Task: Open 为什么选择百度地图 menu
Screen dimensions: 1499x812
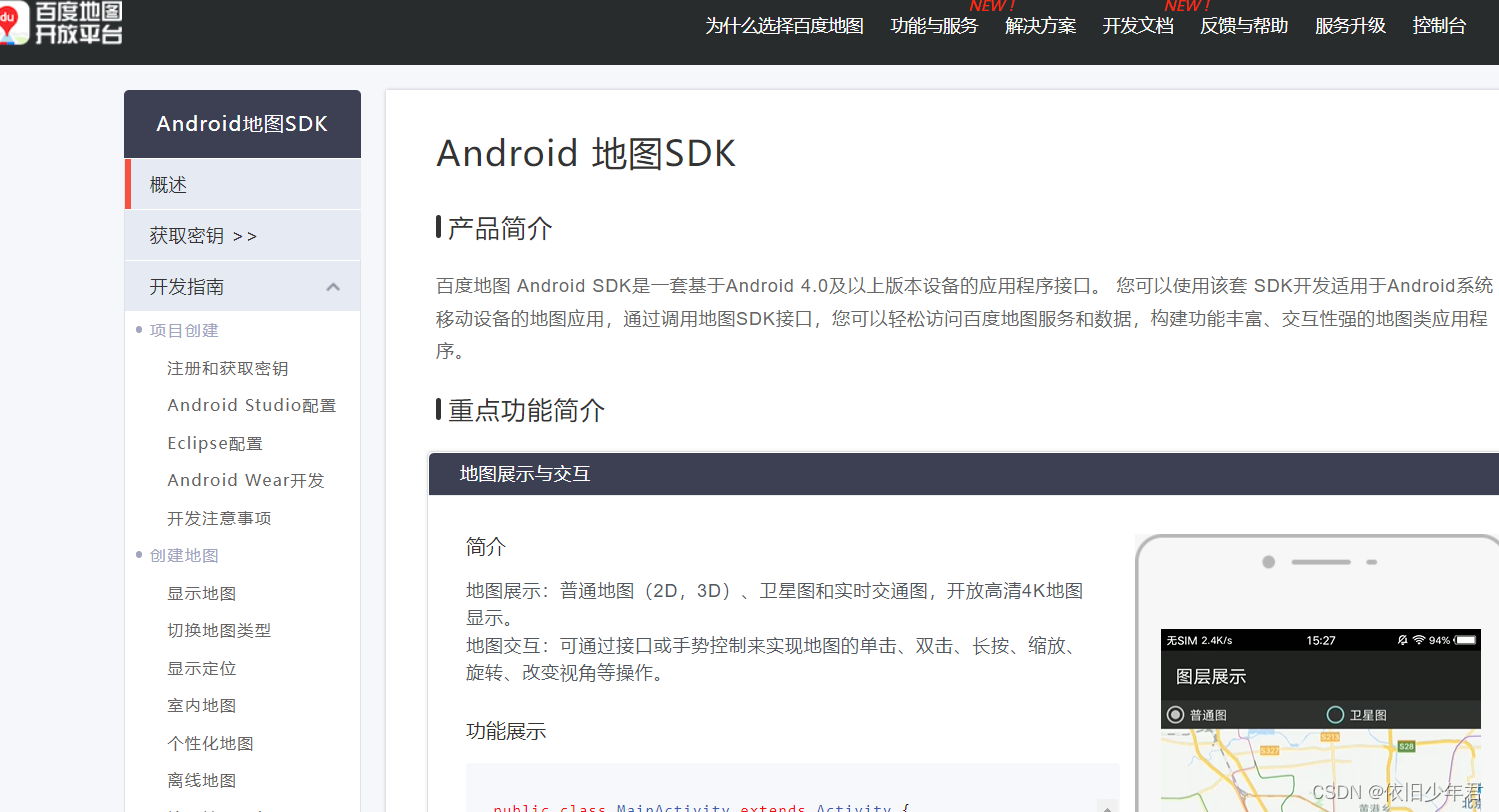Action: [784, 26]
